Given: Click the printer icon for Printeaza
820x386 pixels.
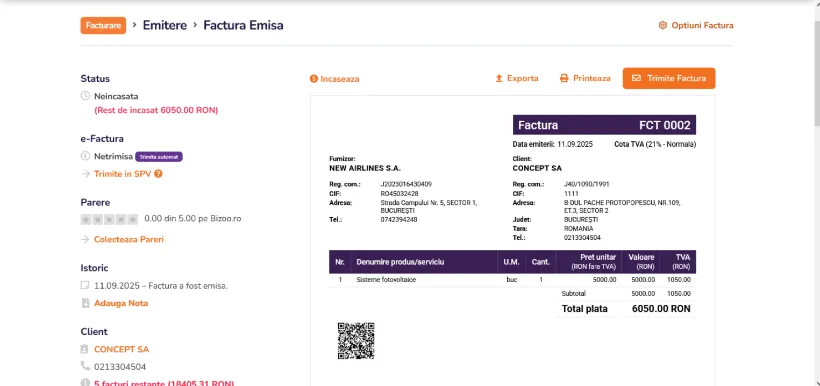Looking at the screenshot, I should pos(564,78).
